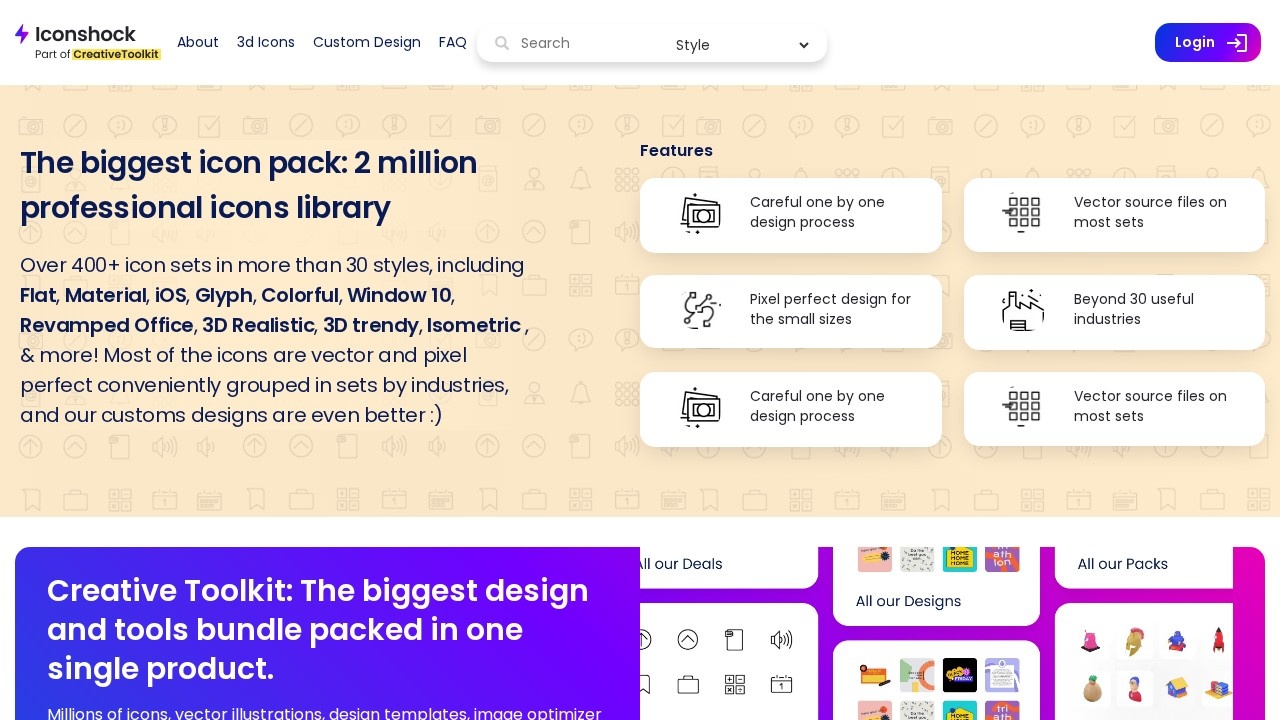The height and width of the screenshot is (720, 1280).
Task: Click the 3D blue house icon
Action: 1177,688
